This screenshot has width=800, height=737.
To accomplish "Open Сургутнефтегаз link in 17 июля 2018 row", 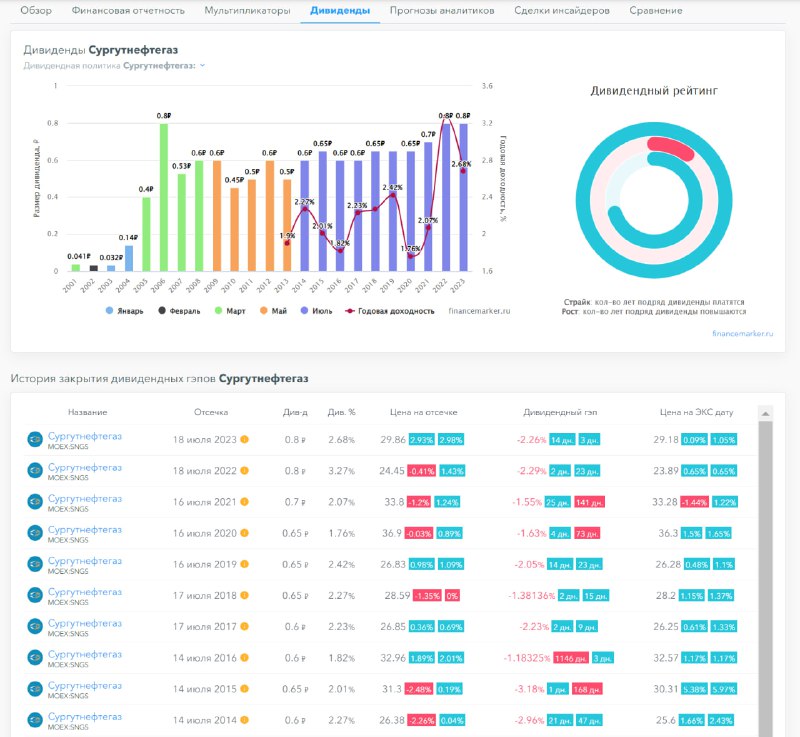I will click(x=85, y=592).
